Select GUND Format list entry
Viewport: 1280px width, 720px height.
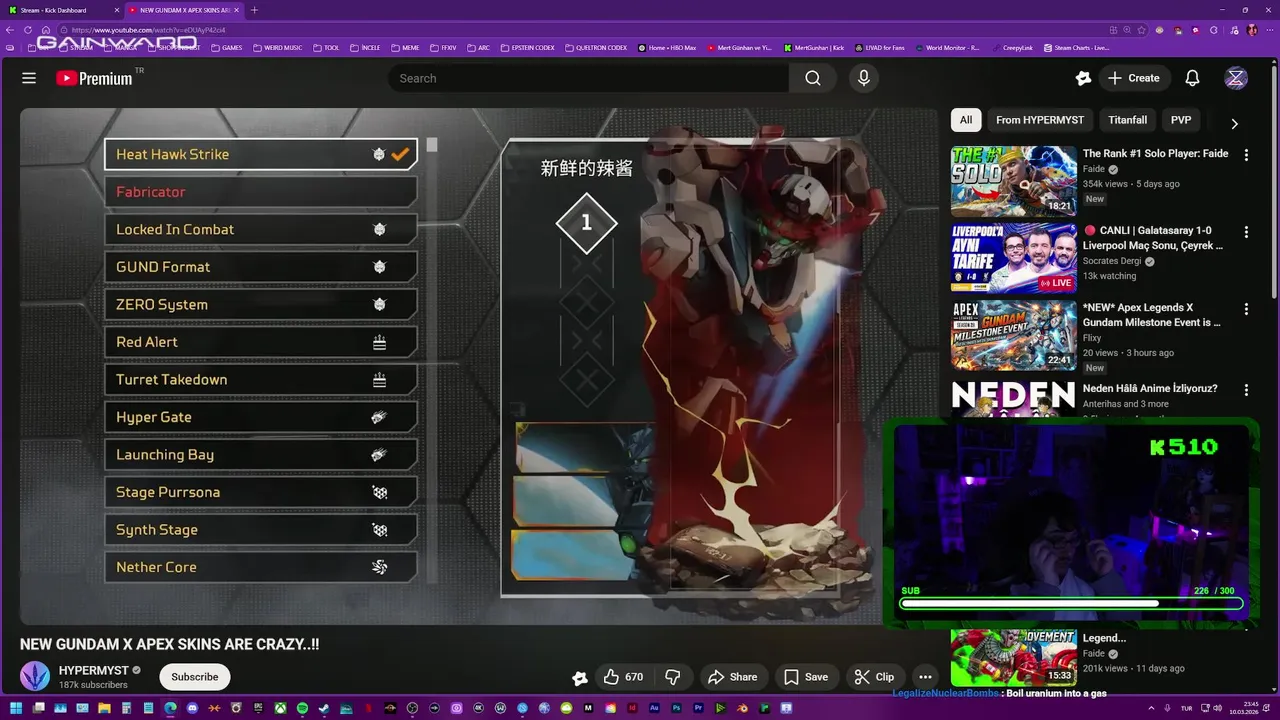point(261,267)
